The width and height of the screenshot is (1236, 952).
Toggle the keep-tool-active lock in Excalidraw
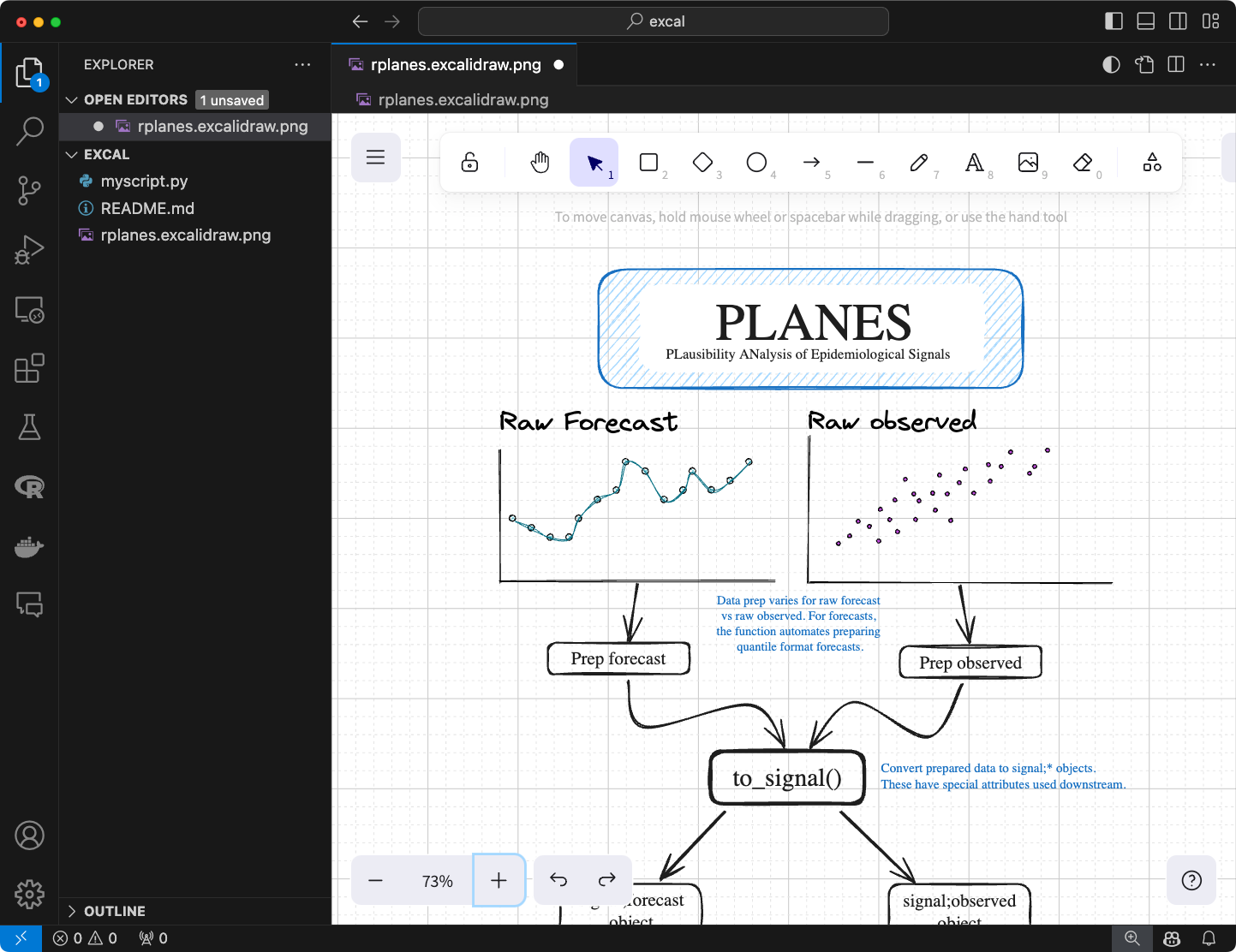point(468,162)
